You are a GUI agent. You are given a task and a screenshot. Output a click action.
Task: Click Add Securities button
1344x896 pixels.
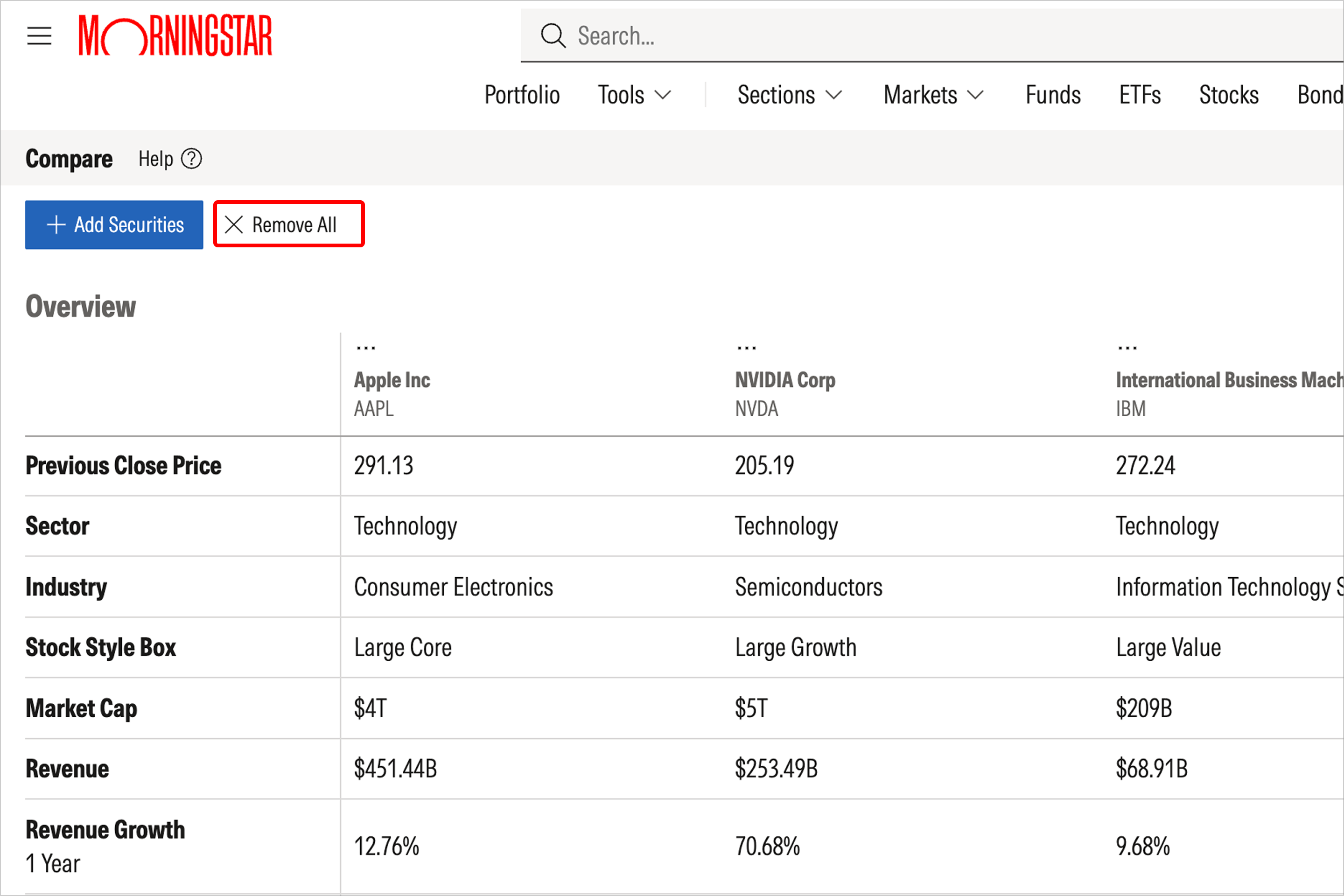tap(114, 224)
